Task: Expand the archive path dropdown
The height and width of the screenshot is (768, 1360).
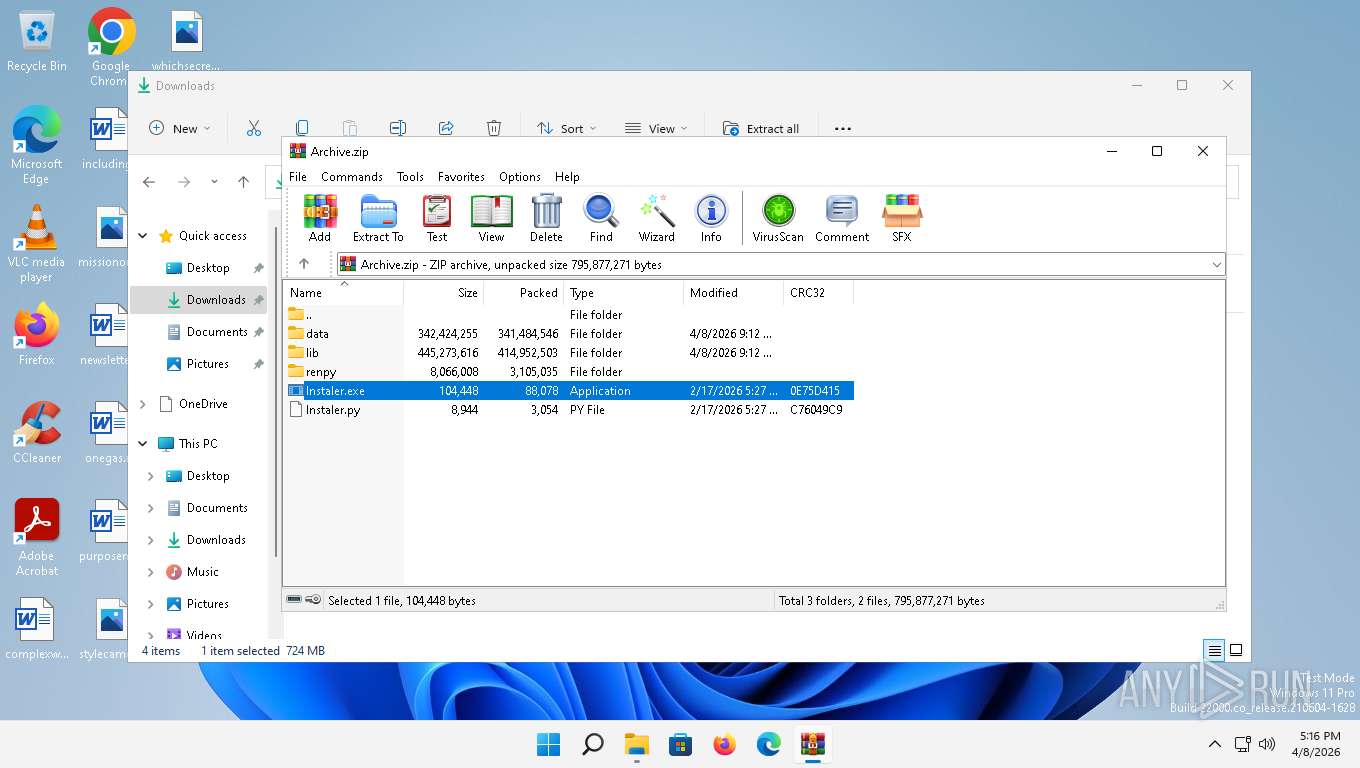Action: [1216, 265]
